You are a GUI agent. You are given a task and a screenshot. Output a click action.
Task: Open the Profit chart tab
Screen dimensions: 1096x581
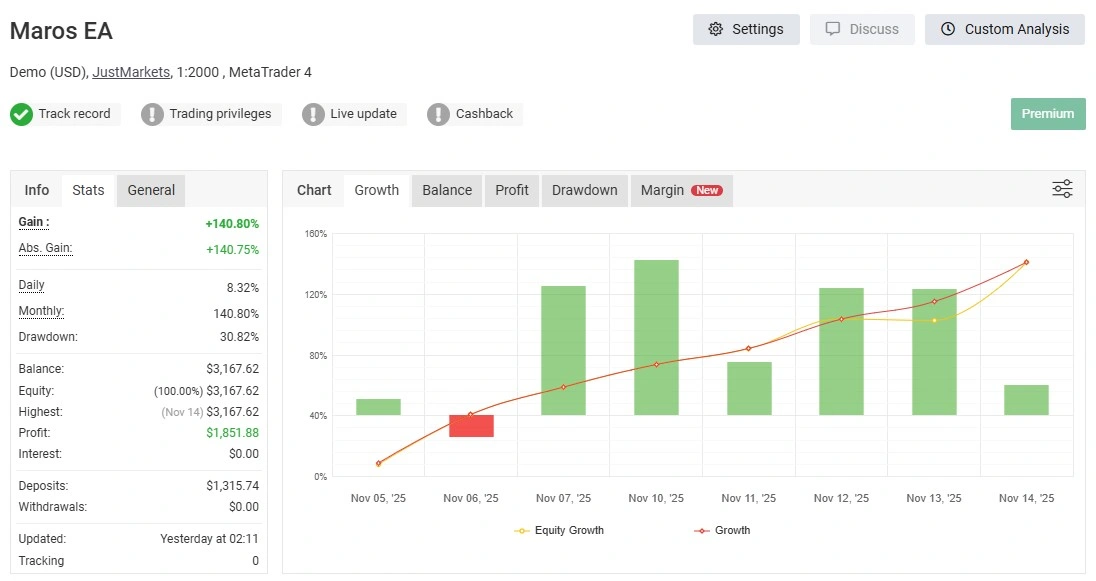pos(511,190)
